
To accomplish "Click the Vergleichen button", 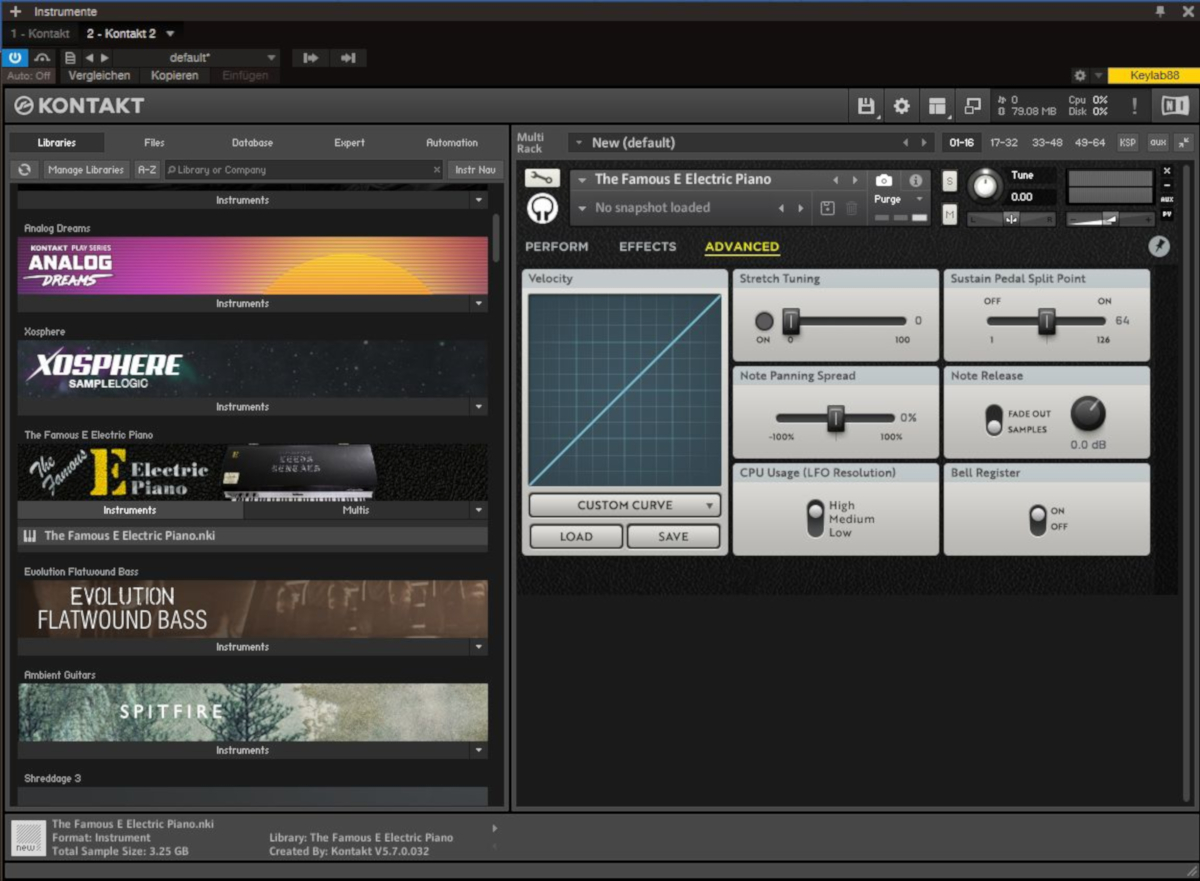I will 99,76.
